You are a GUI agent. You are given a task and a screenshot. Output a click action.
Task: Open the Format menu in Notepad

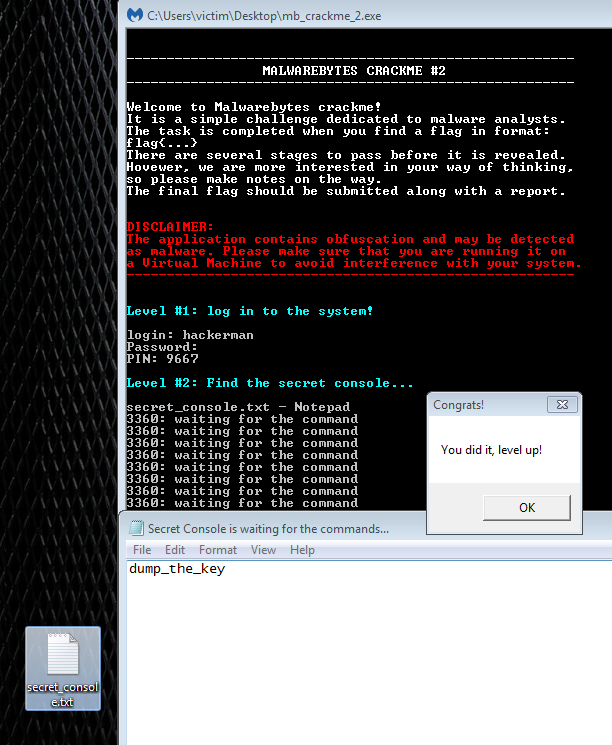point(218,550)
